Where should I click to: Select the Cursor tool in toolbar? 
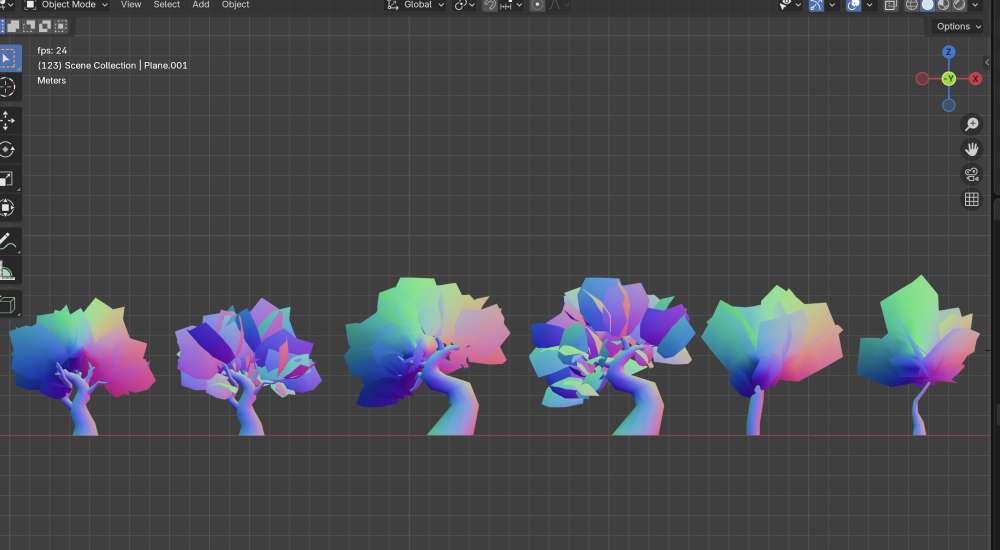pos(8,87)
